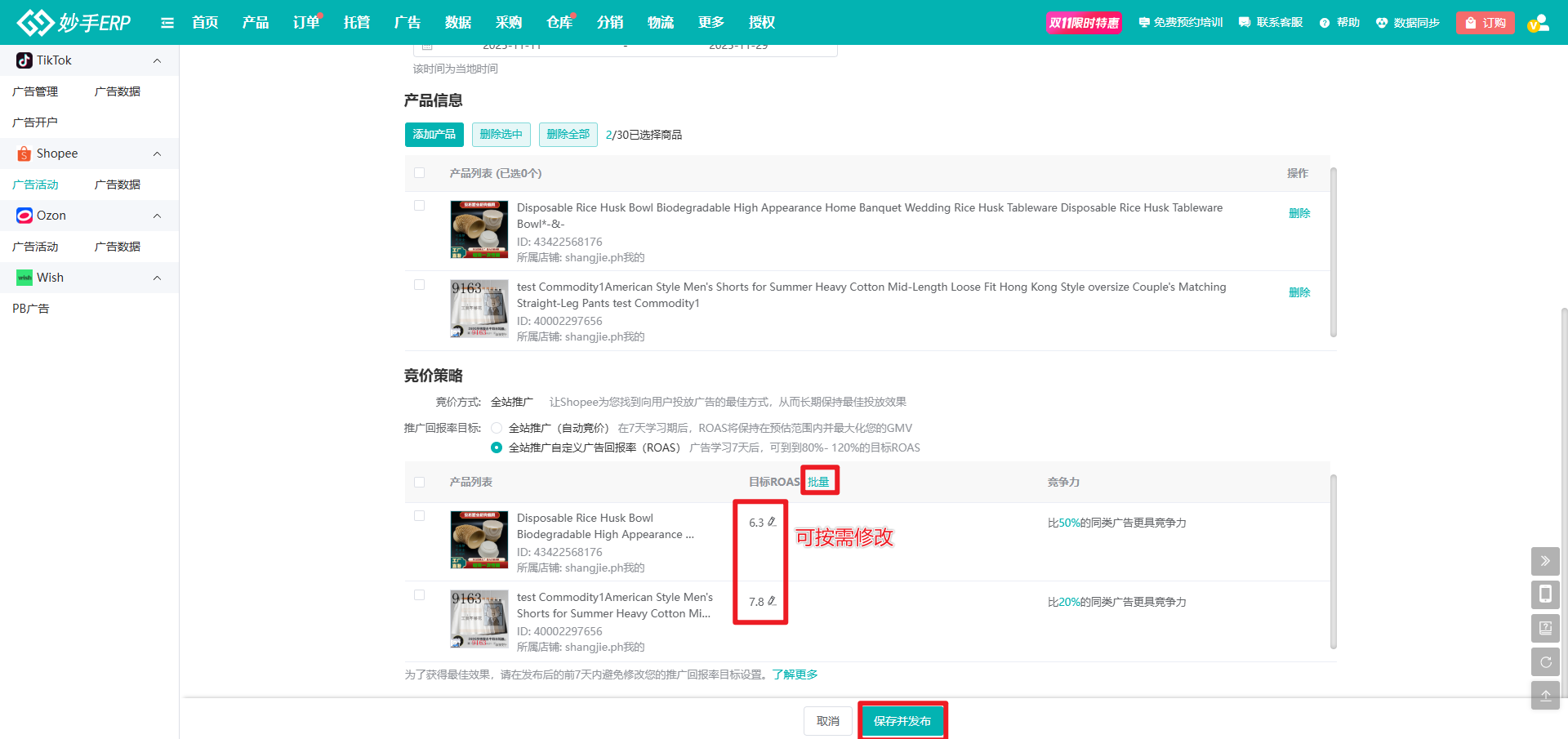Delete the Disposable Rice Husk Bowl product via 删除
The width and height of the screenshot is (1568, 739).
pos(1299,213)
